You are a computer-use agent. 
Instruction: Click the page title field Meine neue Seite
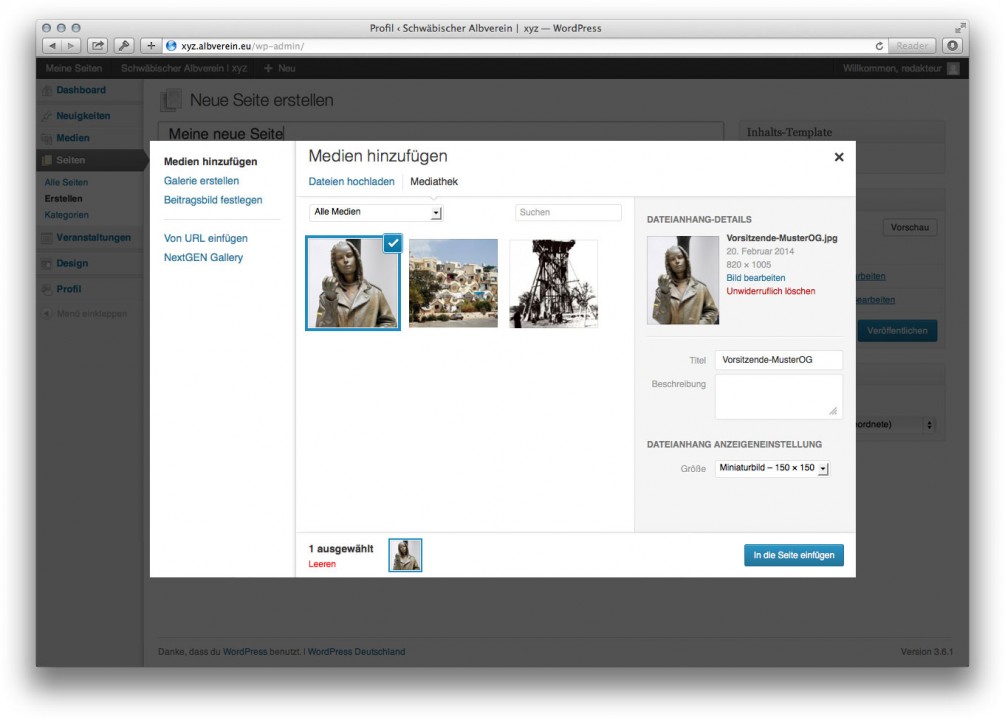pos(441,133)
